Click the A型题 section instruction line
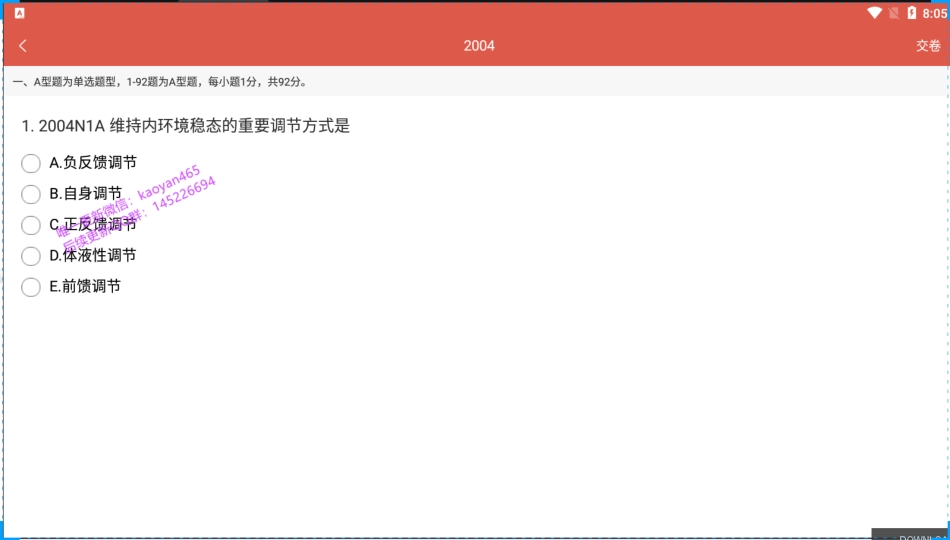 pos(160,82)
